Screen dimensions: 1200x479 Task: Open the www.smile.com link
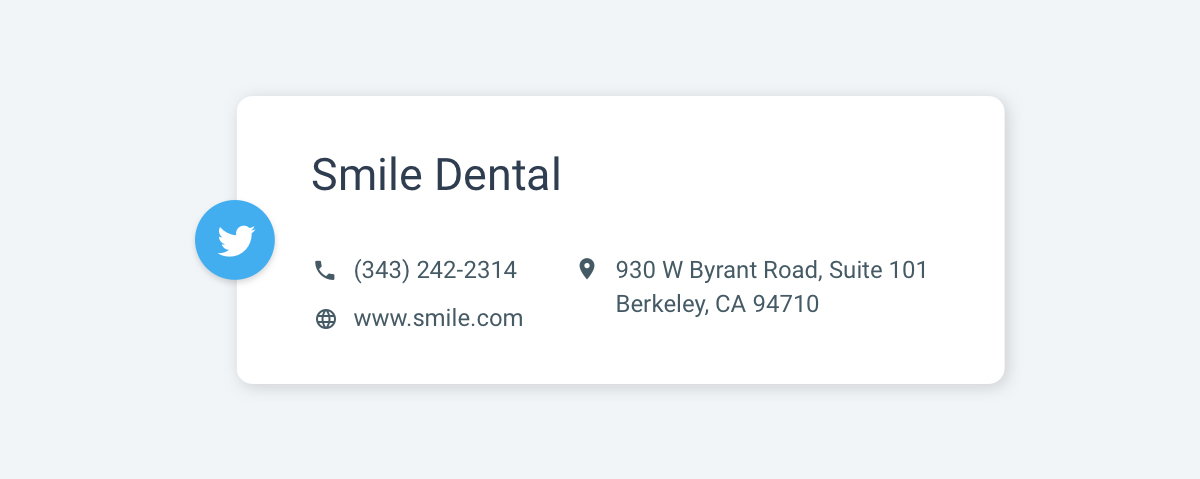click(438, 319)
